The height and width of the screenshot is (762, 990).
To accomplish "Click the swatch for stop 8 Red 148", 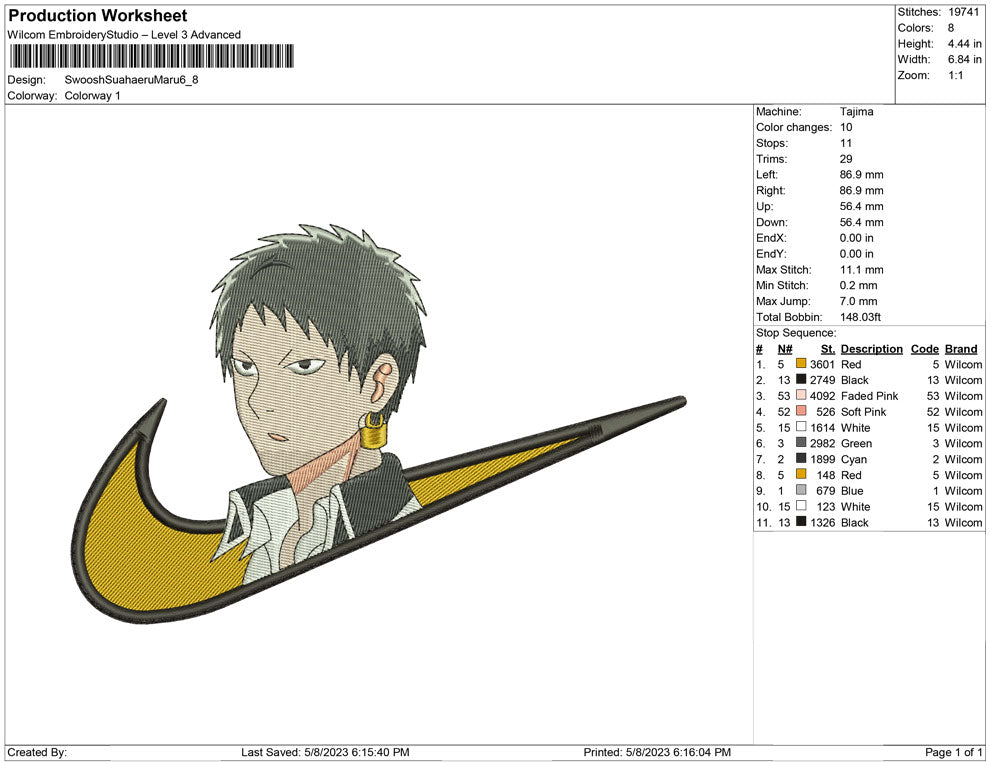I will pyautogui.click(x=801, y=474).
